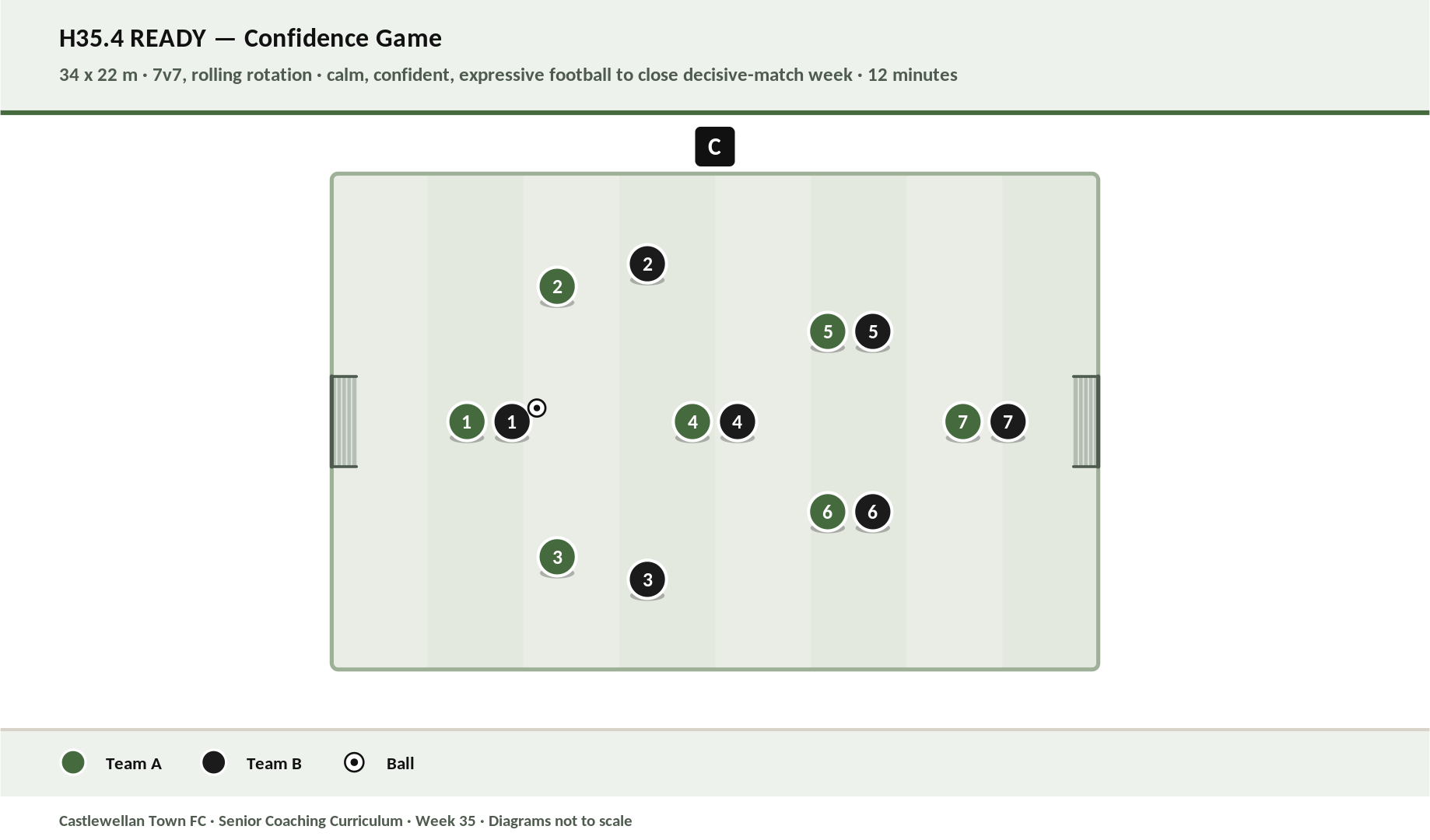Select black Team B player 2

pos(647,264)
